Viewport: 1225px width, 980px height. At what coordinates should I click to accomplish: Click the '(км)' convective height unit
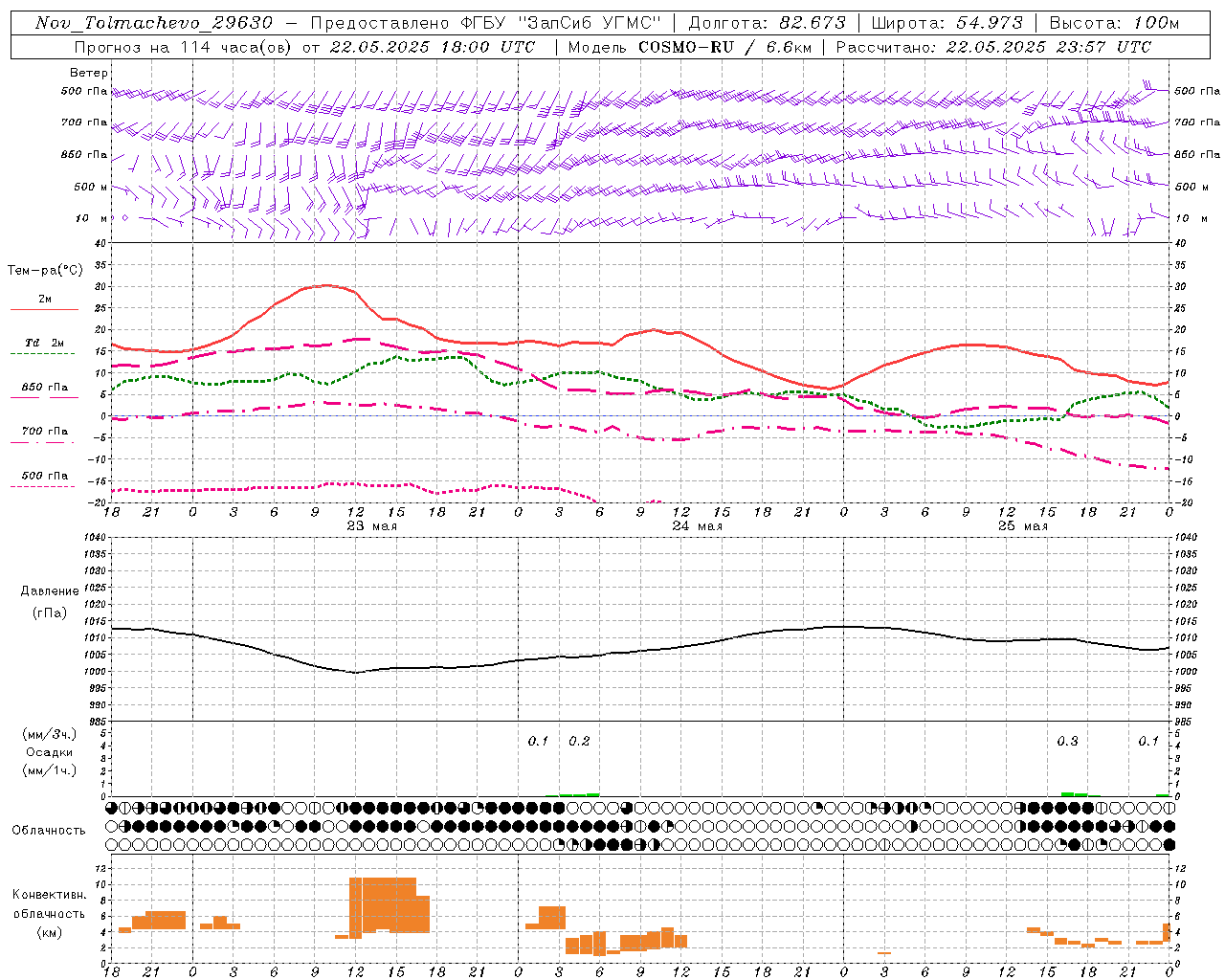point(49,932)
